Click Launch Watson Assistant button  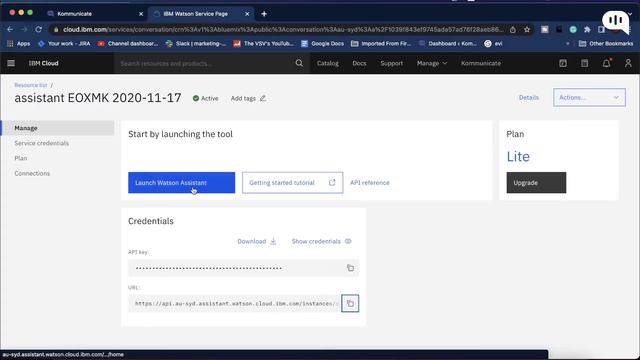pos(182,183)
